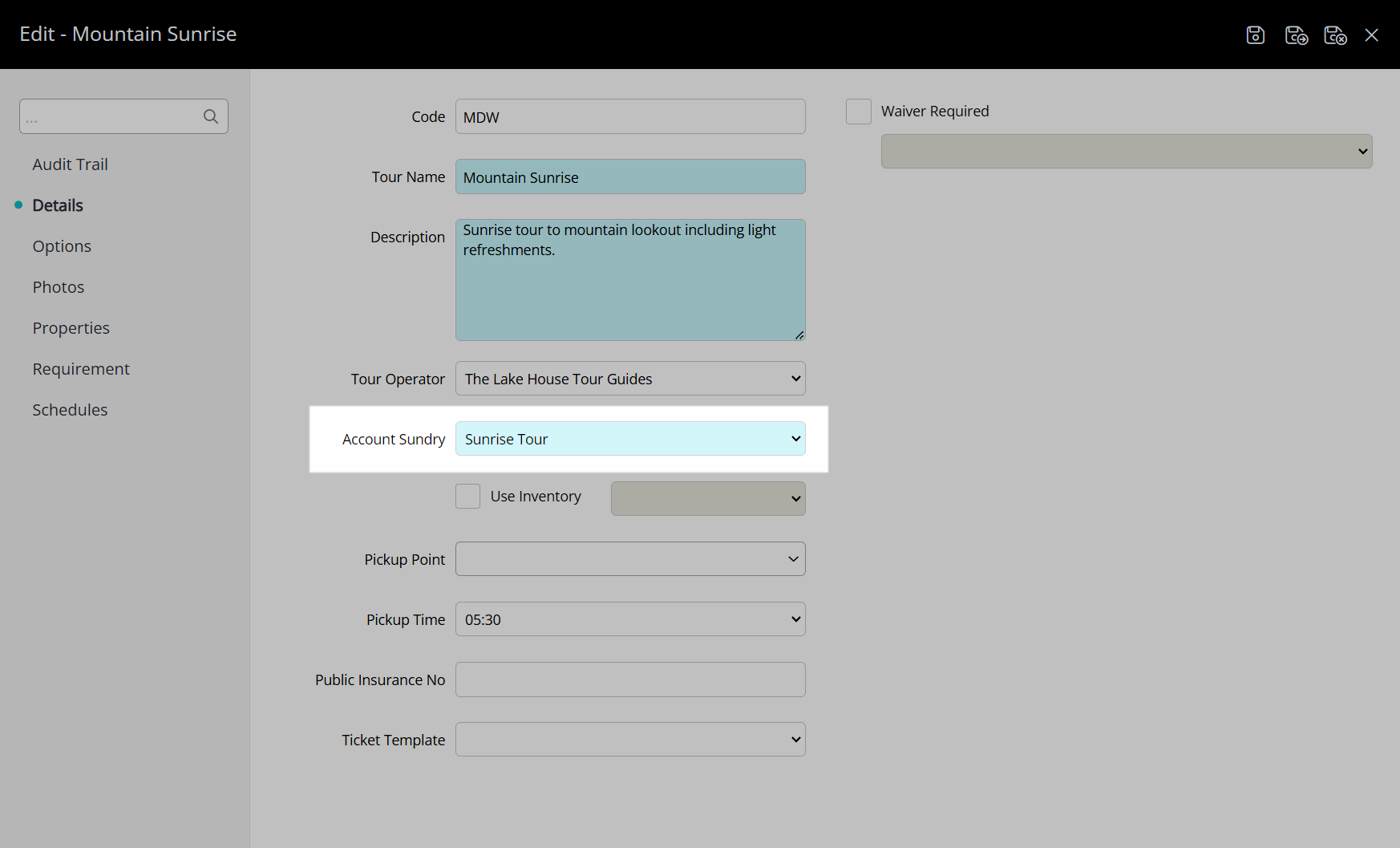Click the Tour Name text field
Screen dimensions: 1400x848
click(x=630, y=176)
